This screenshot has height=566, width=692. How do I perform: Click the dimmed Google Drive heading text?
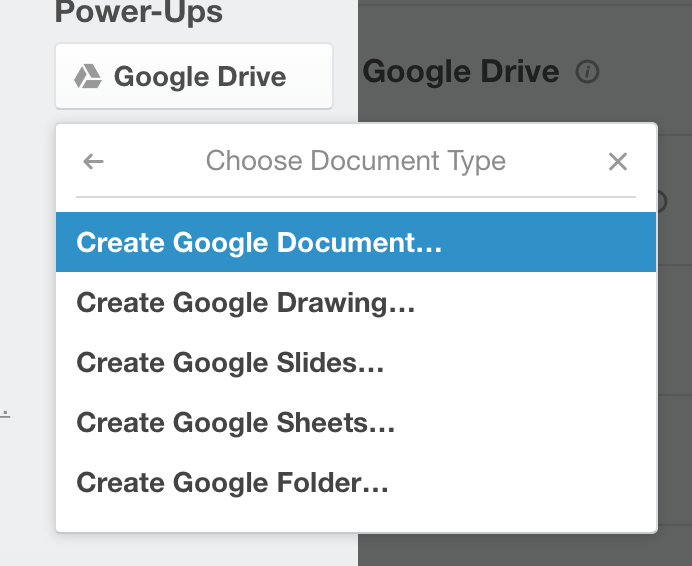pyautogui.click(x=461, y=72)
